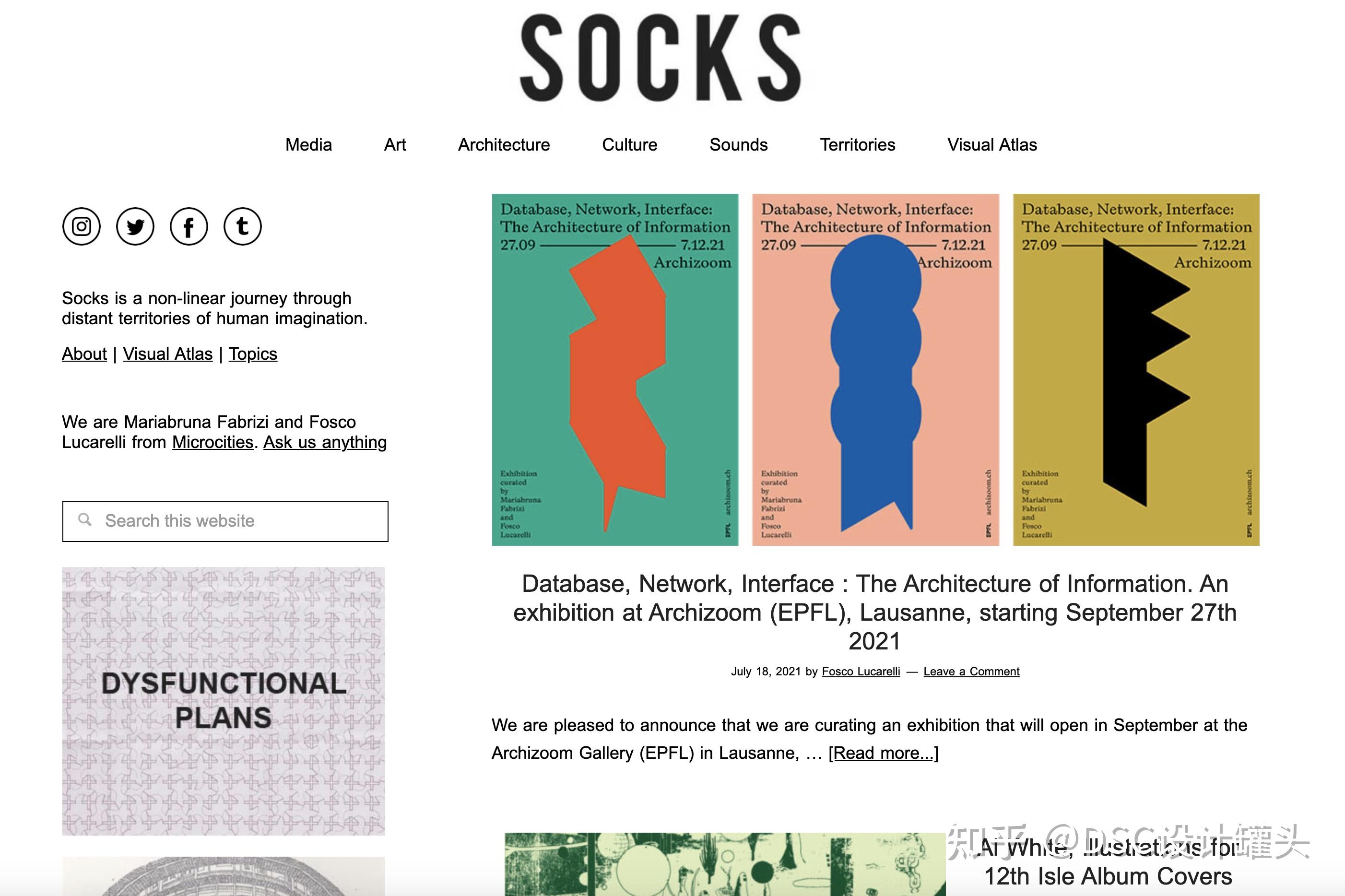Follow the Microcities link
The image size is (1345, 896).
point(212,442)
